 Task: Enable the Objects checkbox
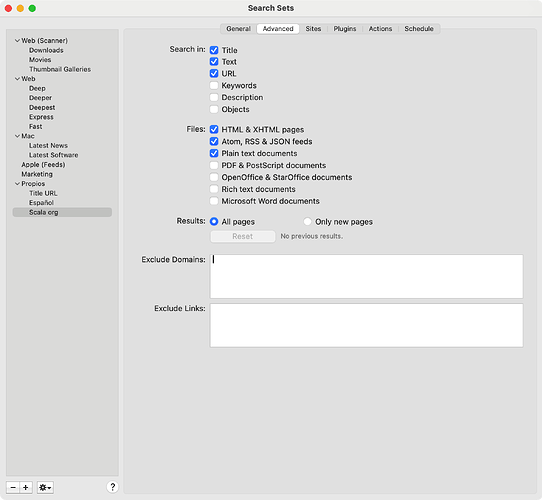[x=214, y=109]
